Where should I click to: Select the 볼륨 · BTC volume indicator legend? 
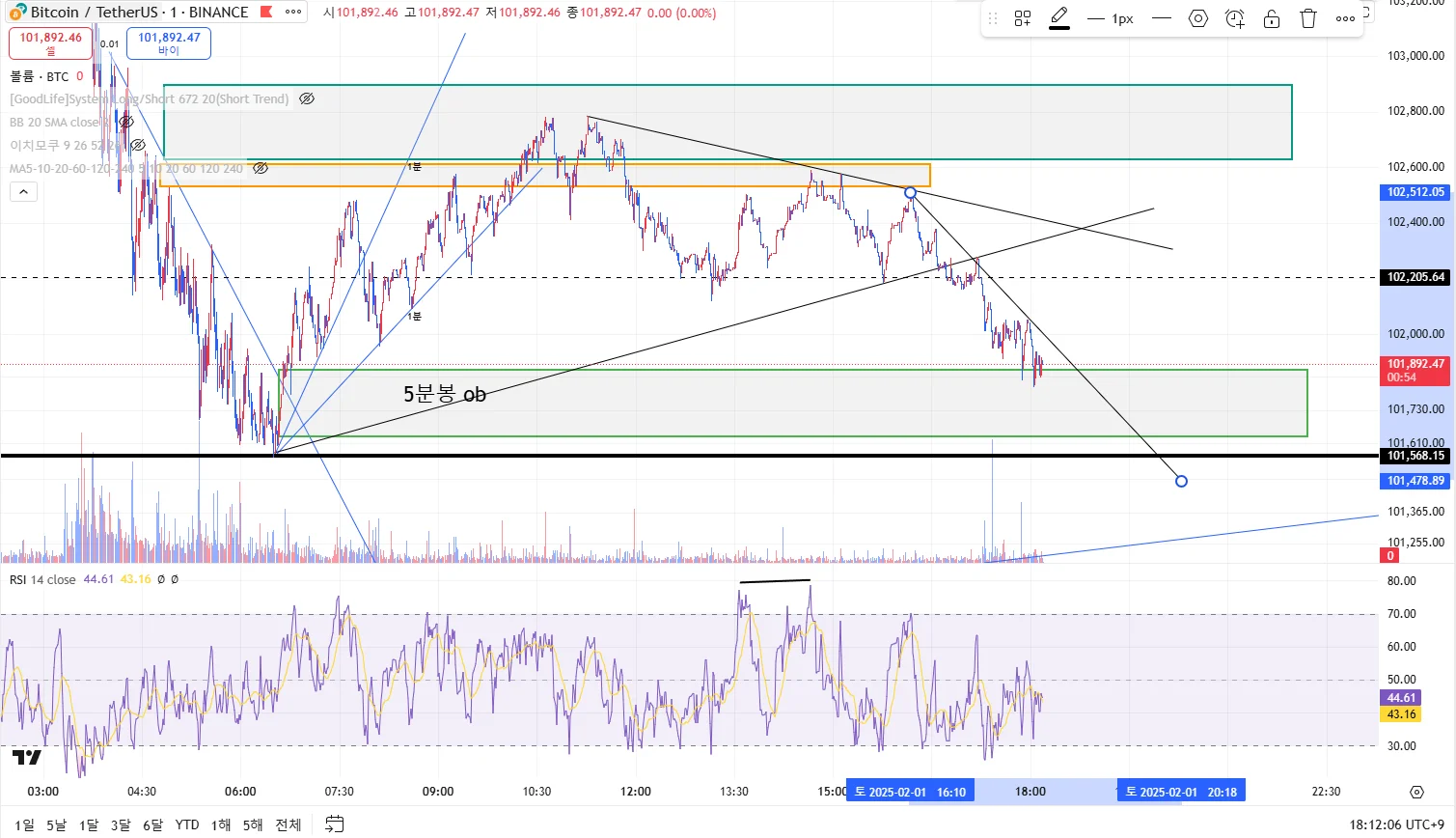41,76
